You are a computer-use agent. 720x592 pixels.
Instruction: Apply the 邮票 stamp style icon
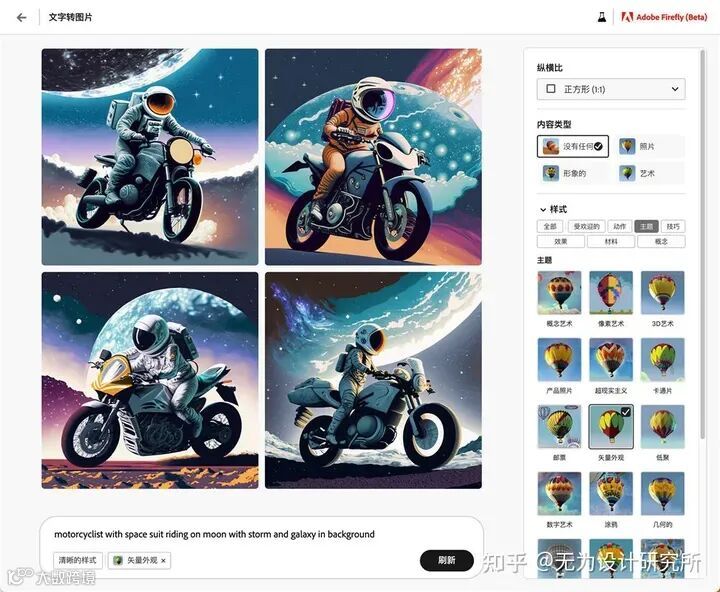559,427
